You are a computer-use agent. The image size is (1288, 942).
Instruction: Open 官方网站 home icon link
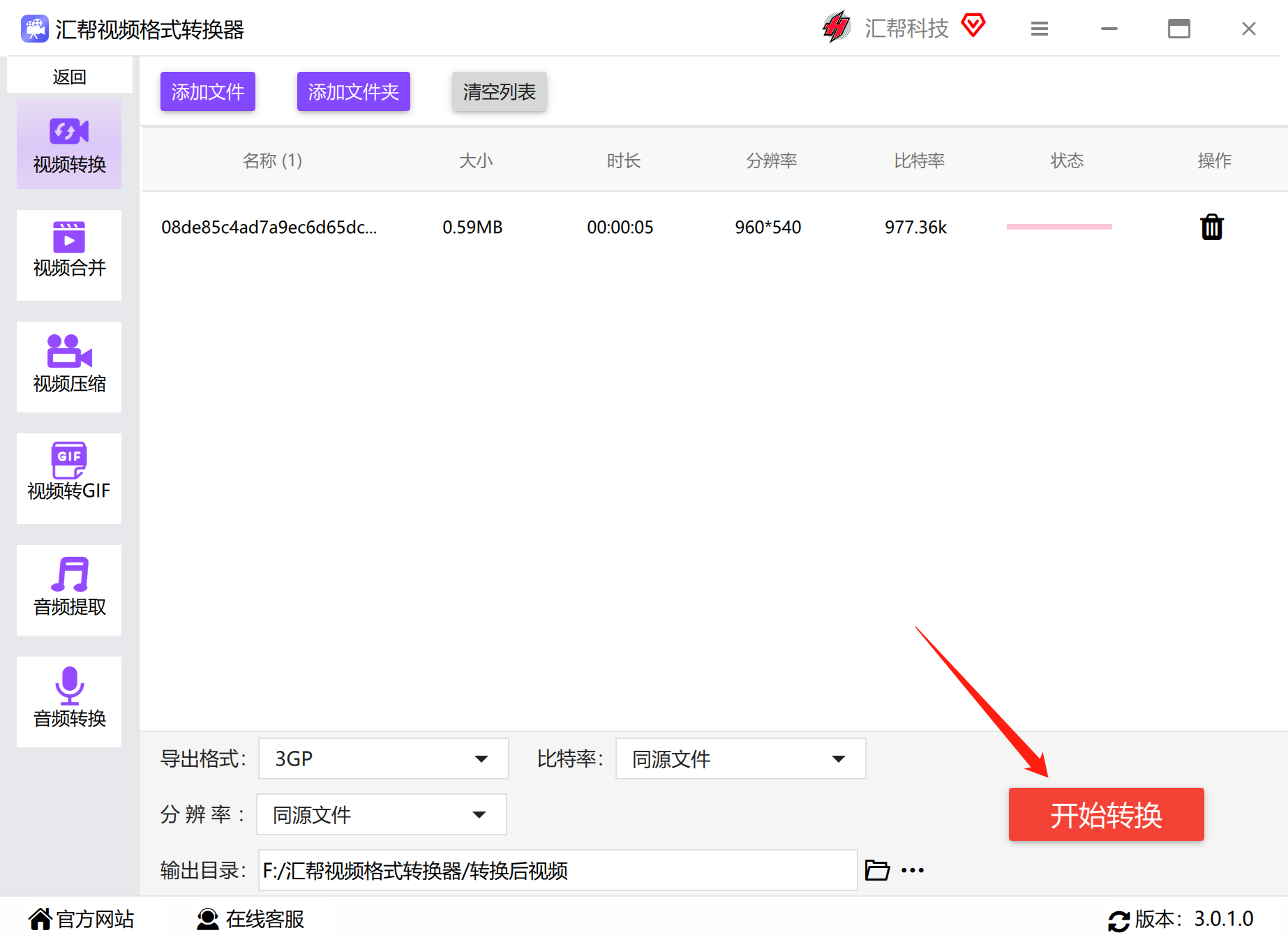(40, 919)
